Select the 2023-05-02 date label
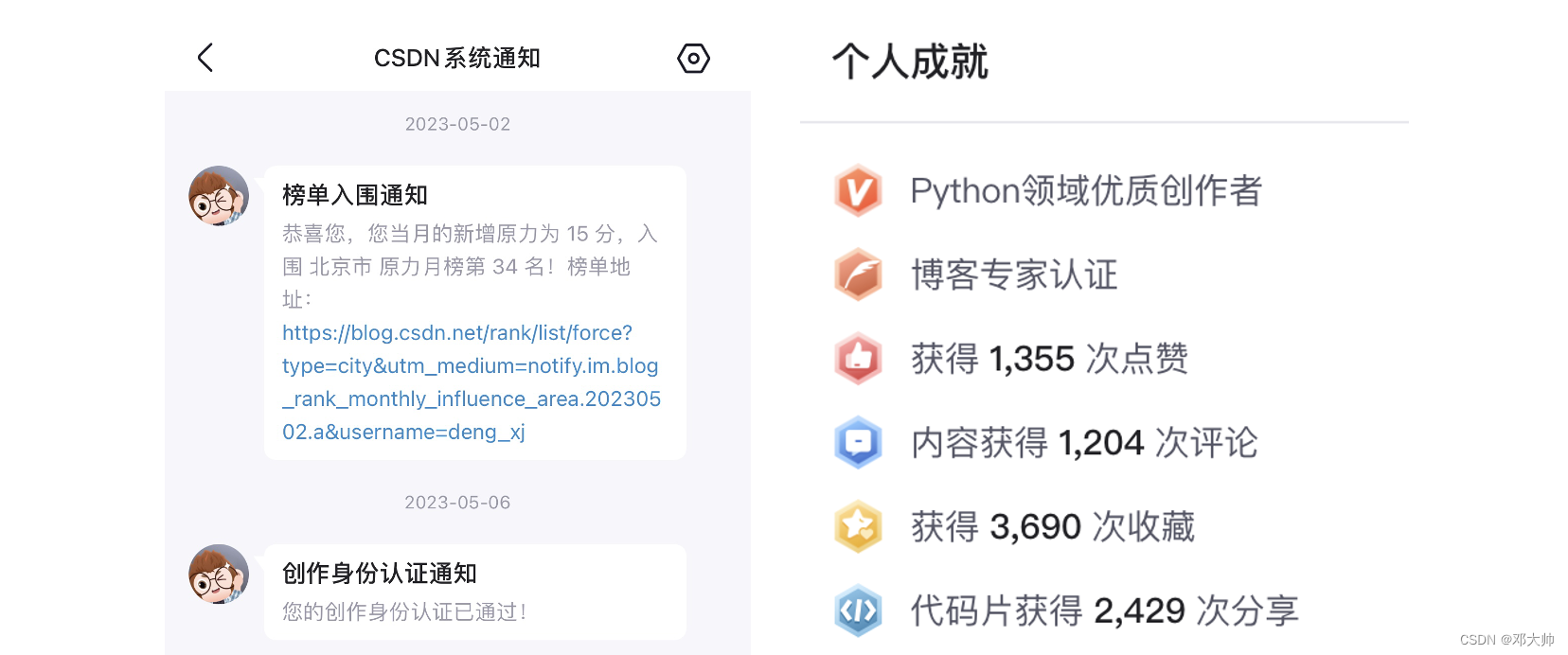 [x=457, y=124]
